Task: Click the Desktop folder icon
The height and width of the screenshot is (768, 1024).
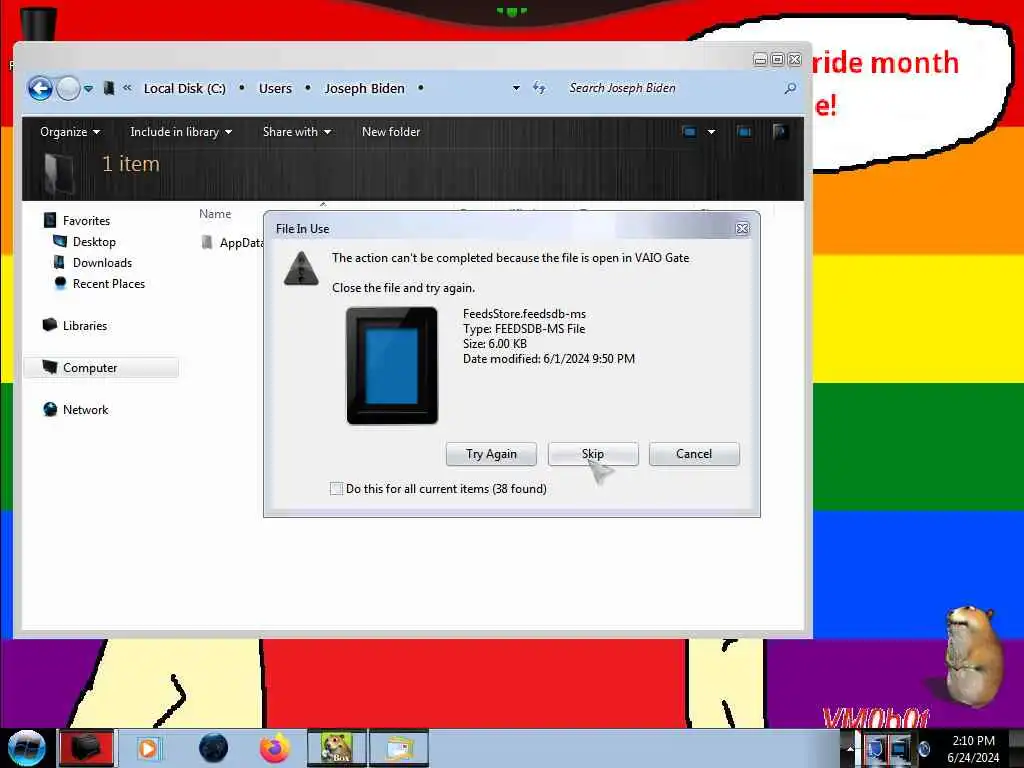Action: click(x=59, y=241)
